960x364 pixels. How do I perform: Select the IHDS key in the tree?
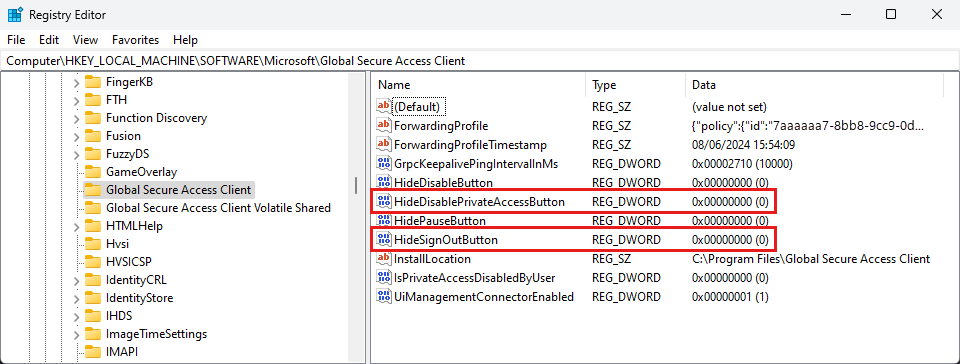tap(119, 316)
